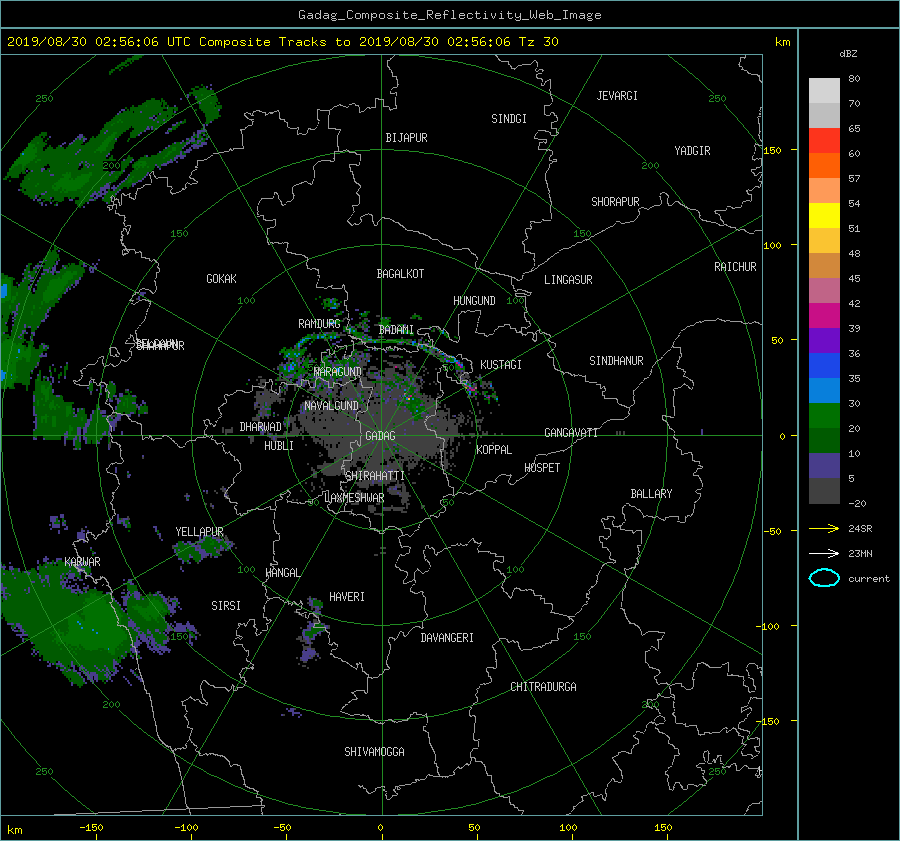Click the JEVARGI city label
900x841 pixels.
click(x=617, y=96)
